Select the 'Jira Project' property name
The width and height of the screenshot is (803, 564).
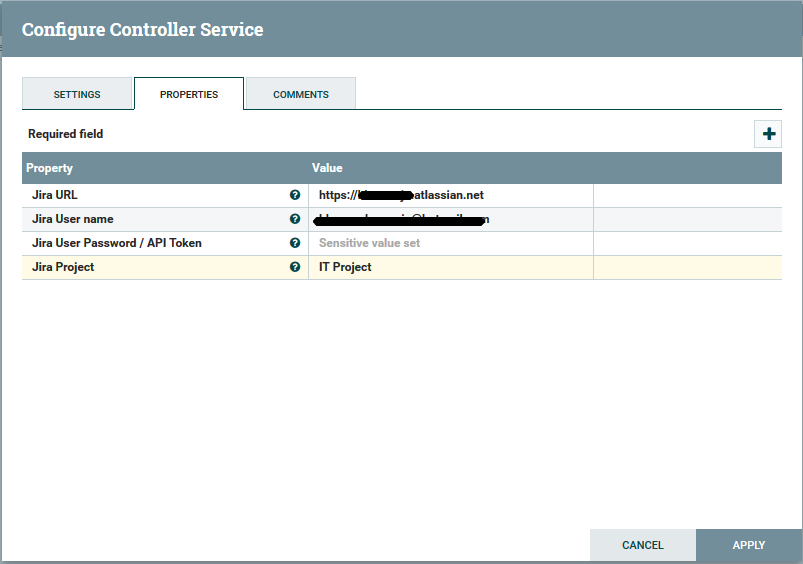pos(63,267)
